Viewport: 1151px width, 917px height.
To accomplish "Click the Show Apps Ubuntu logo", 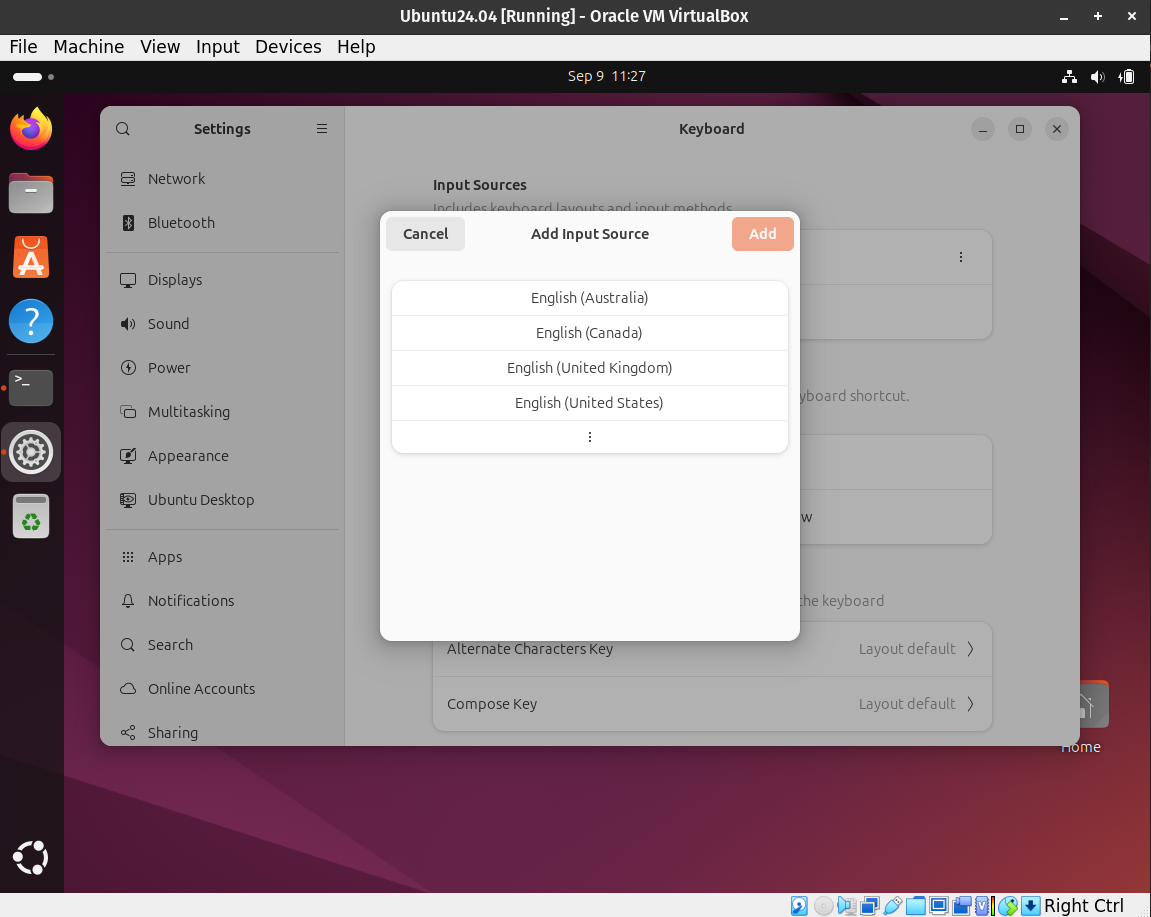I will (31, 858).
